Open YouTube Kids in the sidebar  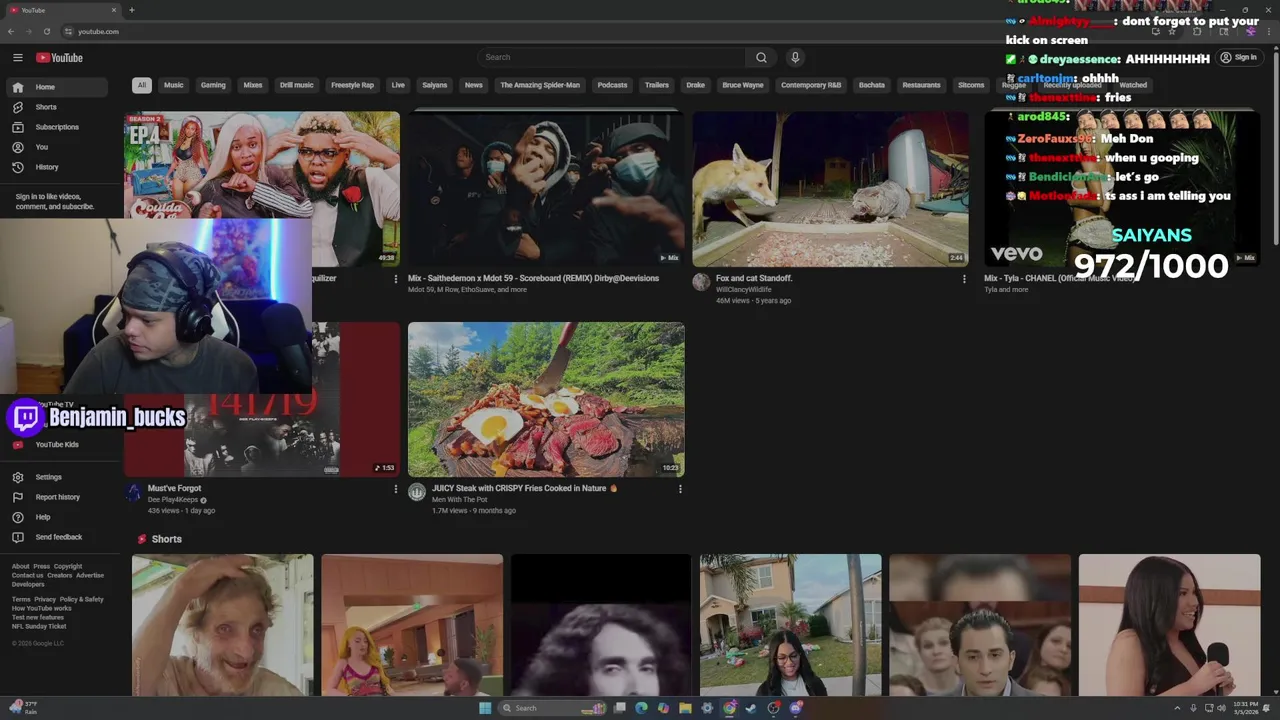click(x=56, y=444)
